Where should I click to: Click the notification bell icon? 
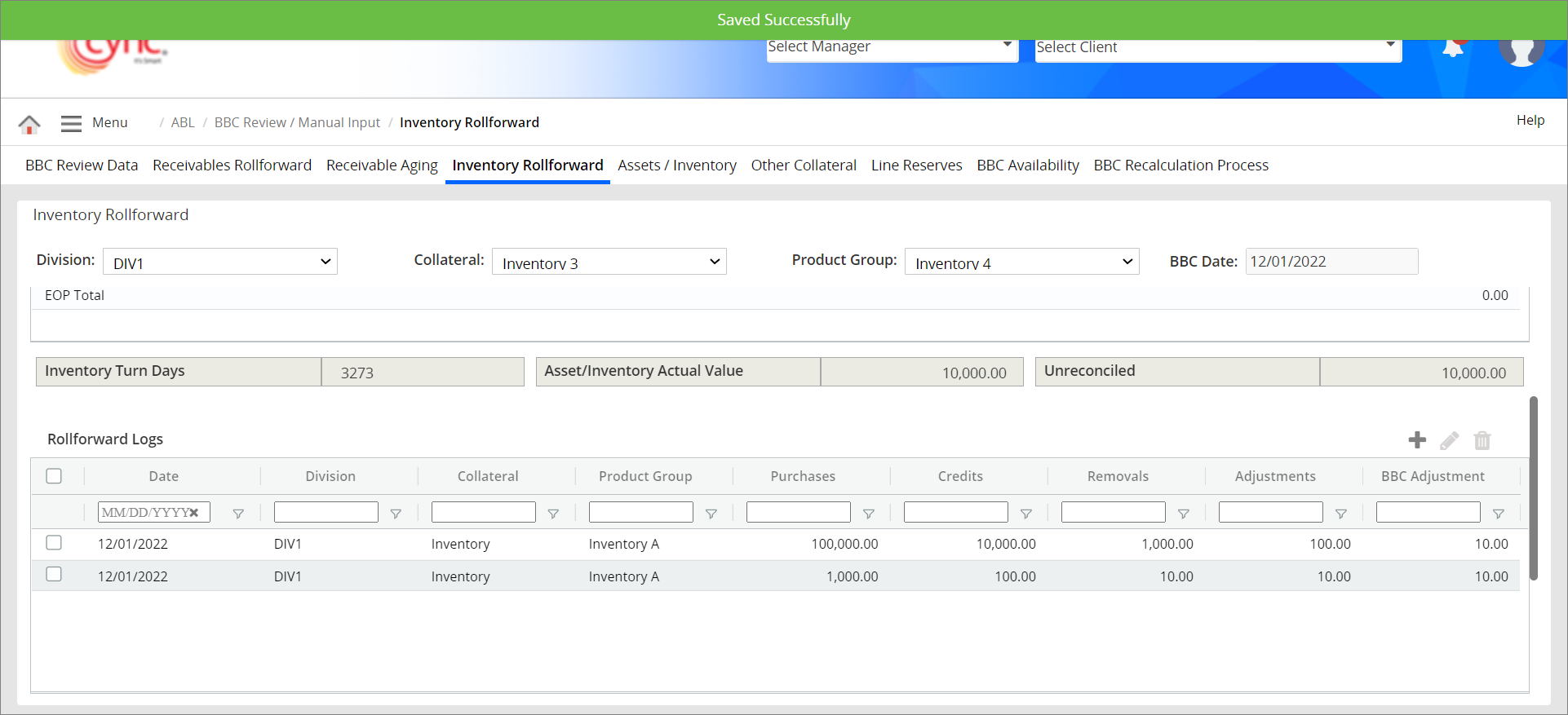[1453, 48]
